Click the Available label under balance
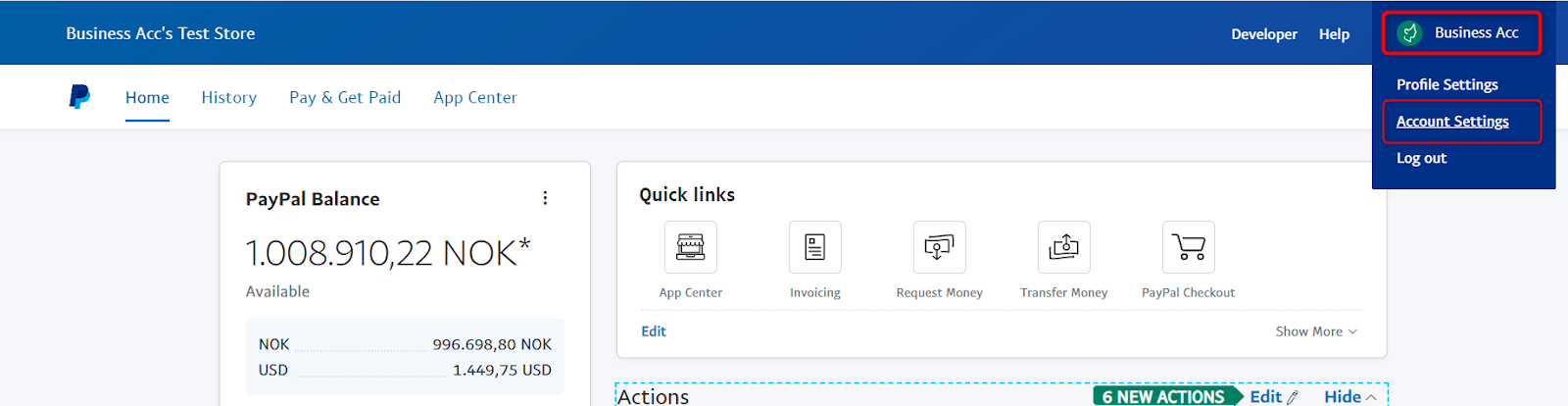Image resolution: width=1568 pixels, height=406 pixels. pyautogui.click(x=277, y=291)
